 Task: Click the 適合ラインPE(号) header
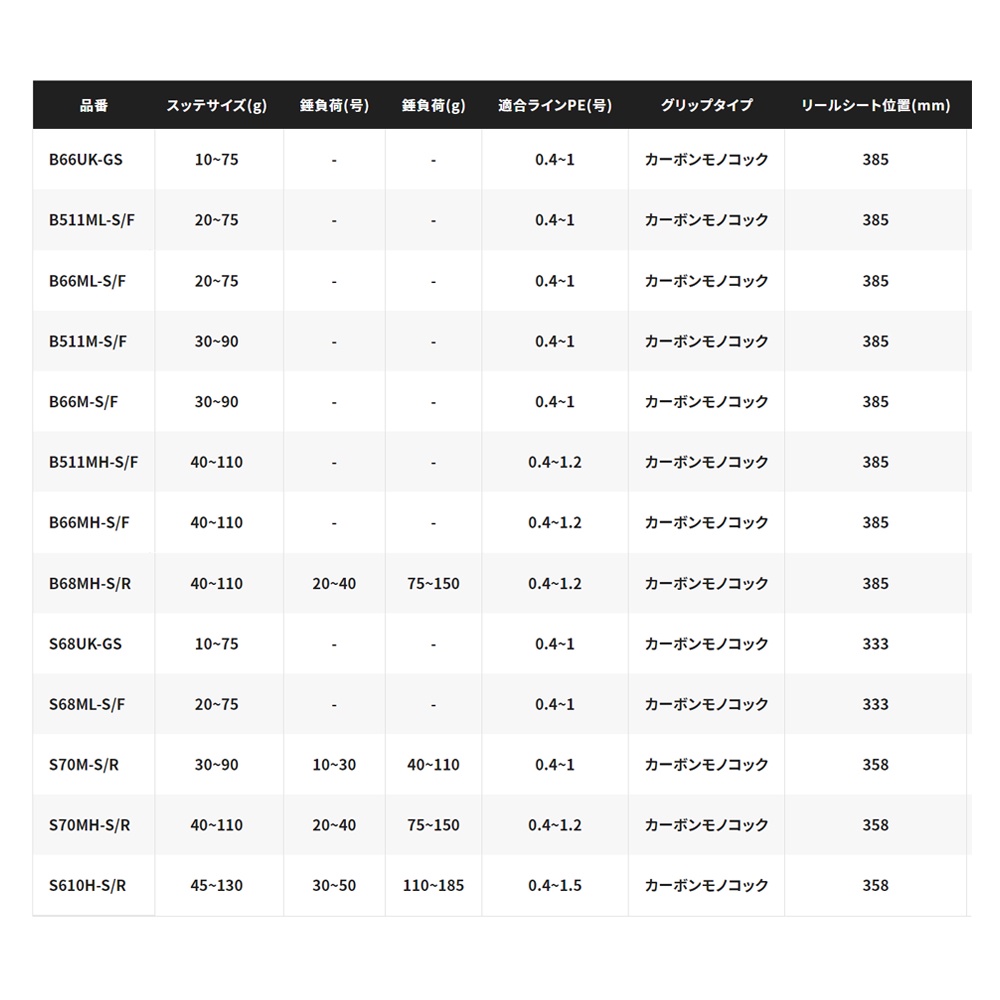click(x=555, y=105)
